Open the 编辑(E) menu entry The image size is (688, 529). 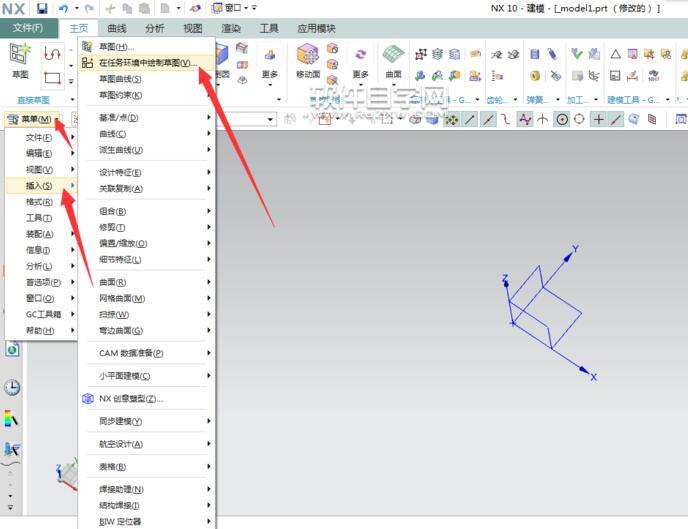pos(41,153)
